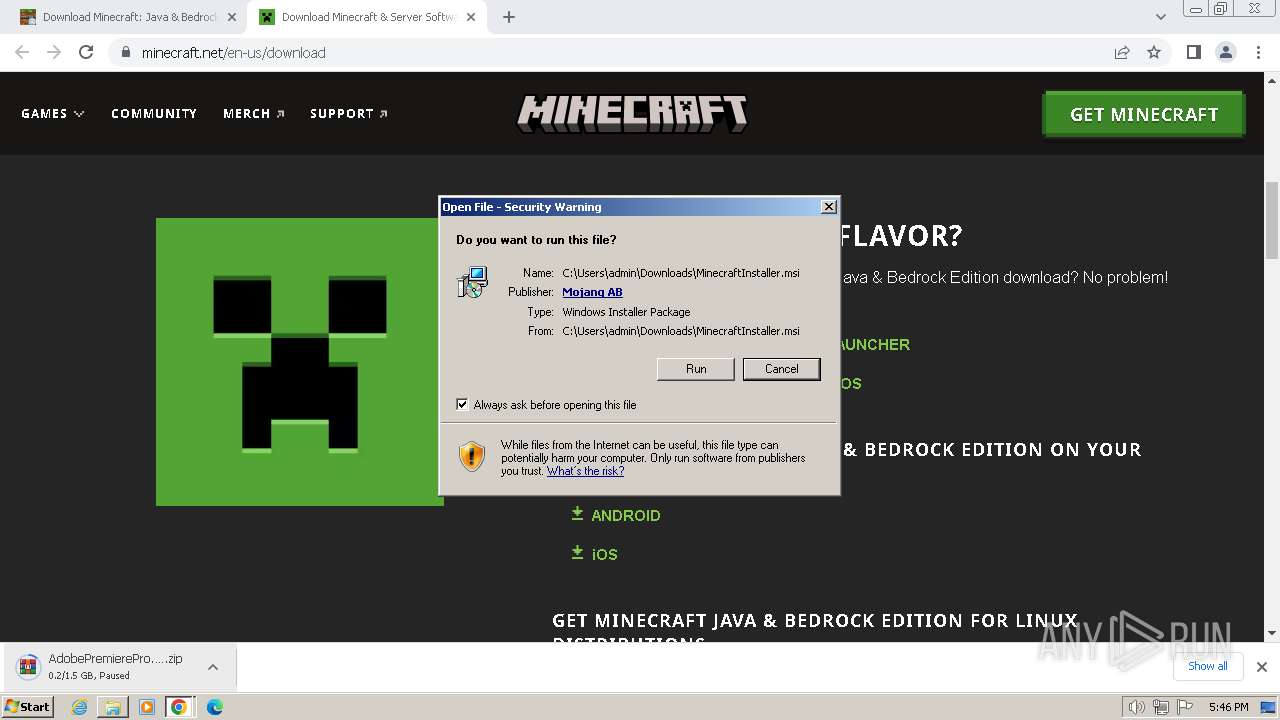Download Minecraft for iOS link
This screenshot has width=1280, height=720.
point(604,554)
